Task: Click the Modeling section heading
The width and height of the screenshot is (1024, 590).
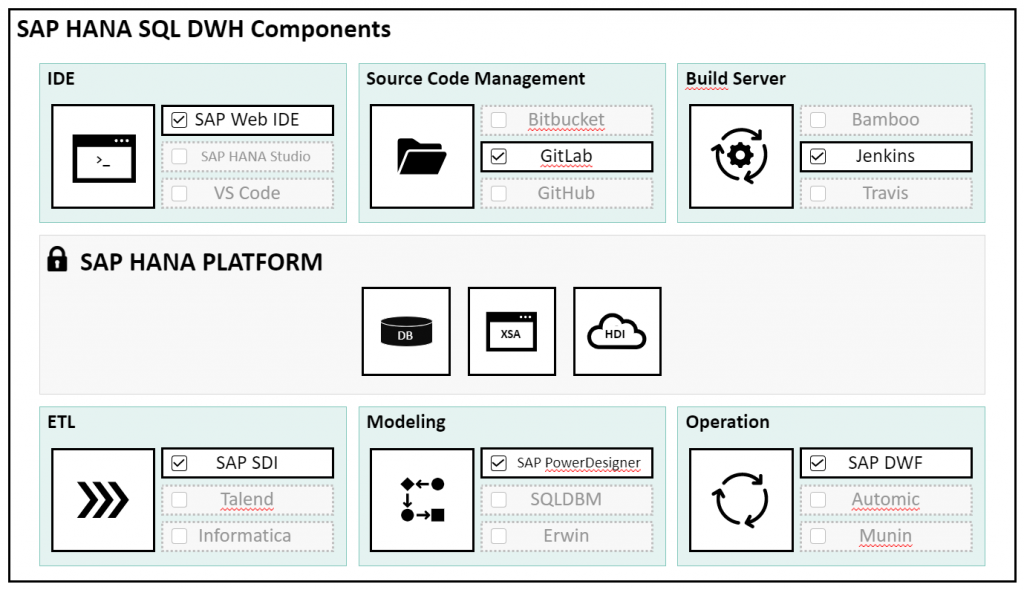Action: (406, 422)
